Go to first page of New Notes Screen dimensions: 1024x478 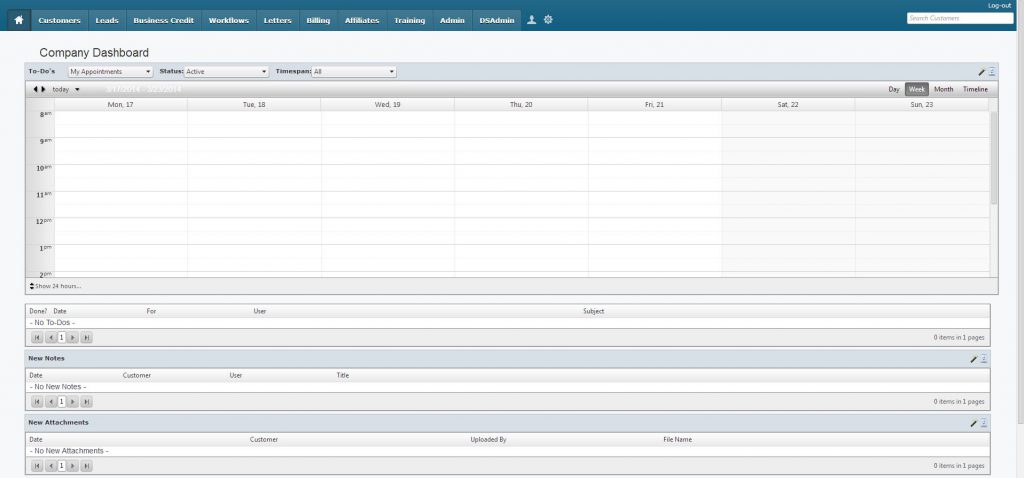[37, 401]
